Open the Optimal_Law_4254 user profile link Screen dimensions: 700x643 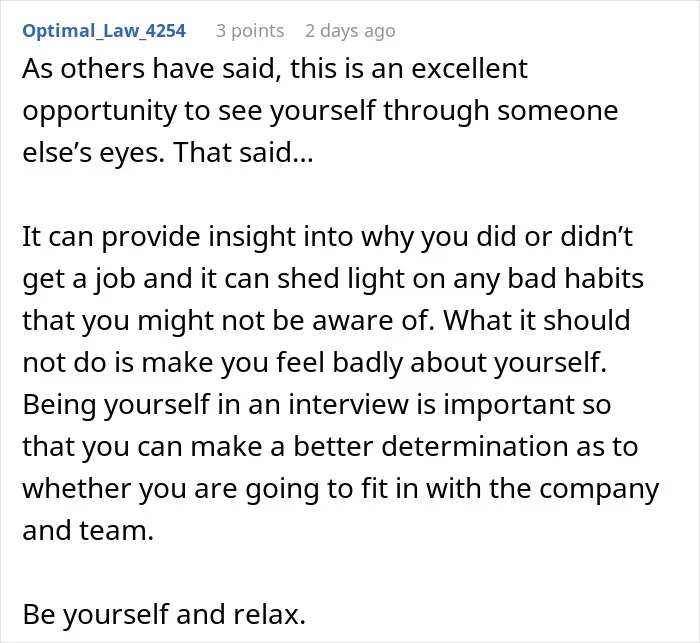(104, 31)
